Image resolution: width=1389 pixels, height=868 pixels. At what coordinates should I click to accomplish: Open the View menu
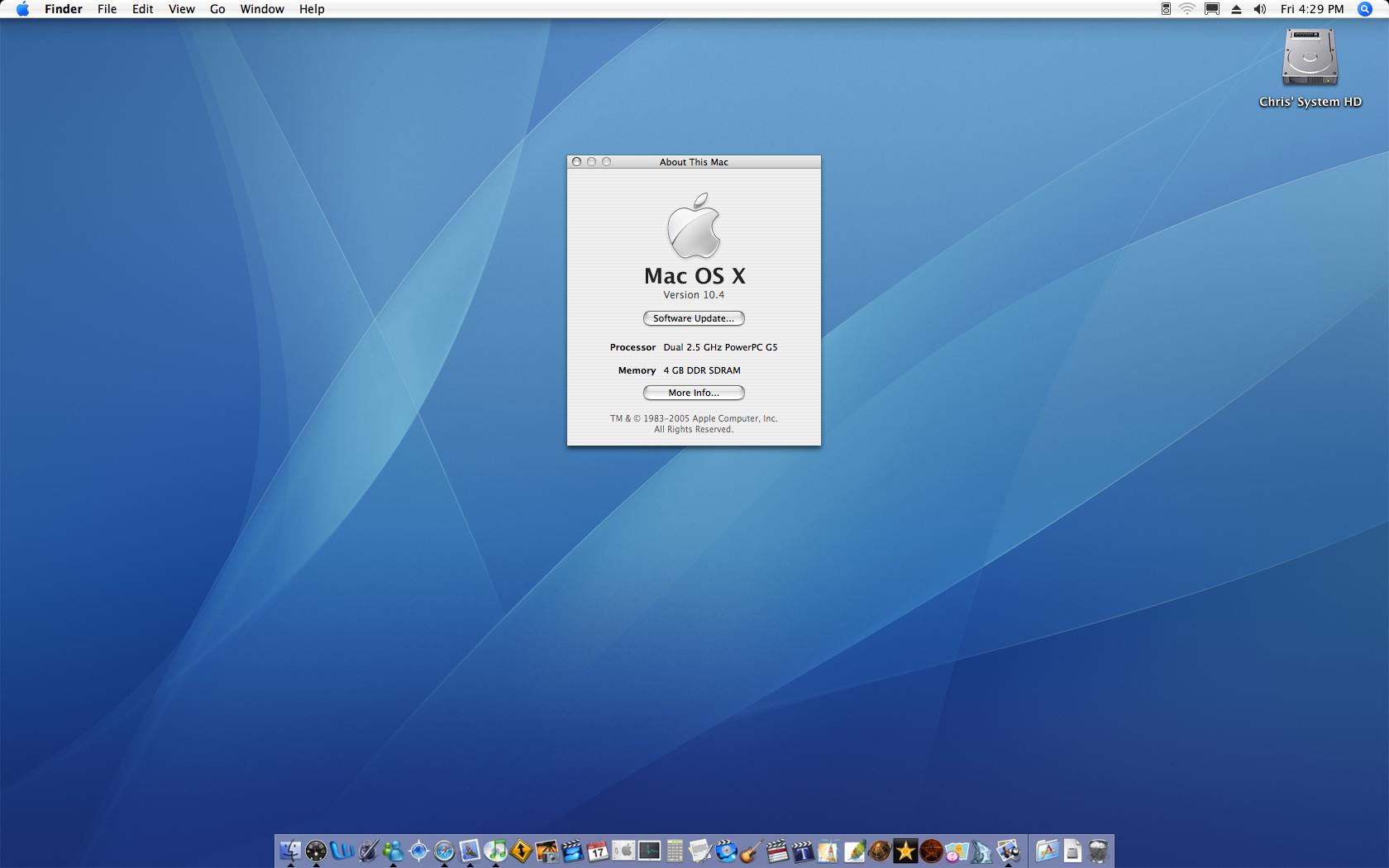click(181, 9)
